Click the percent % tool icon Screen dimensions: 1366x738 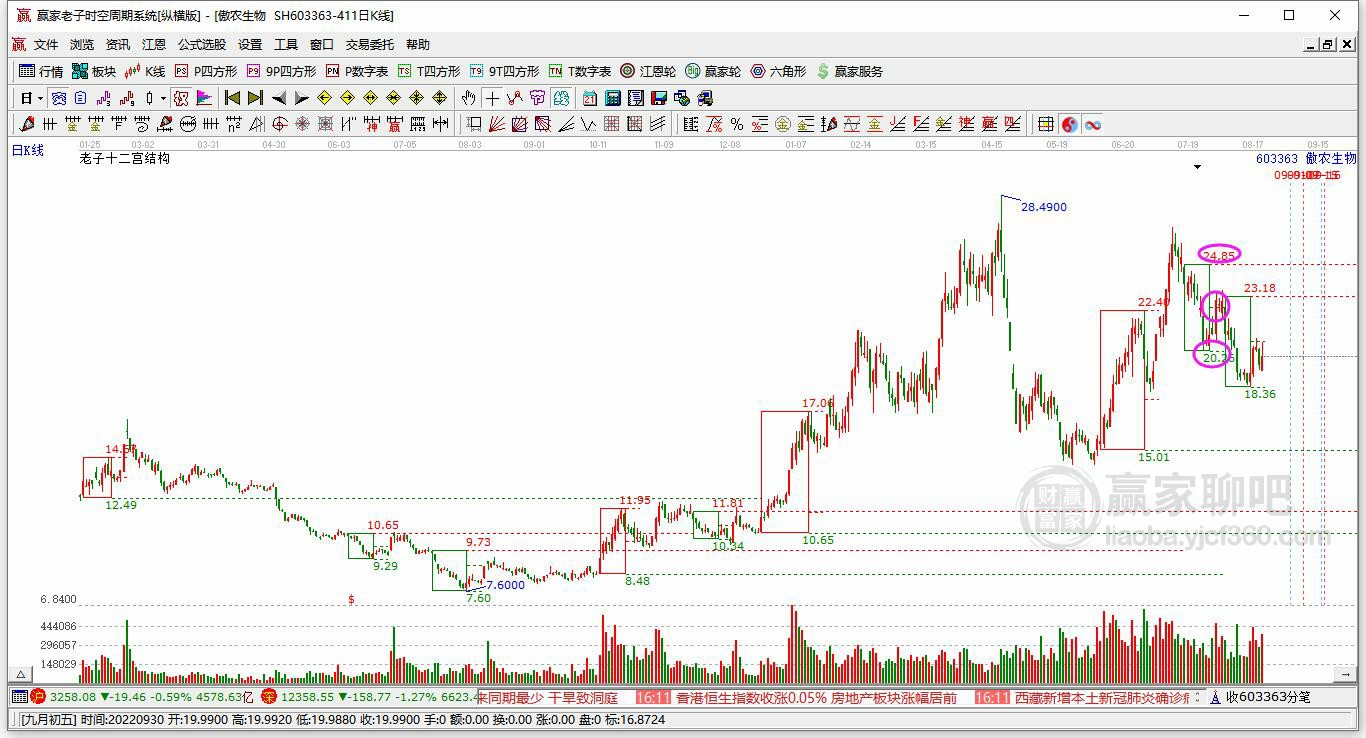pyautogui.click(x=737, y=124)
